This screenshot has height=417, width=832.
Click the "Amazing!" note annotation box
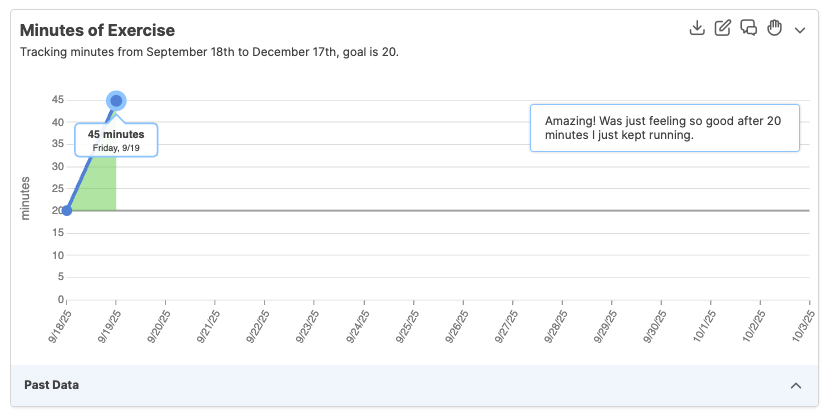point(664,128)
